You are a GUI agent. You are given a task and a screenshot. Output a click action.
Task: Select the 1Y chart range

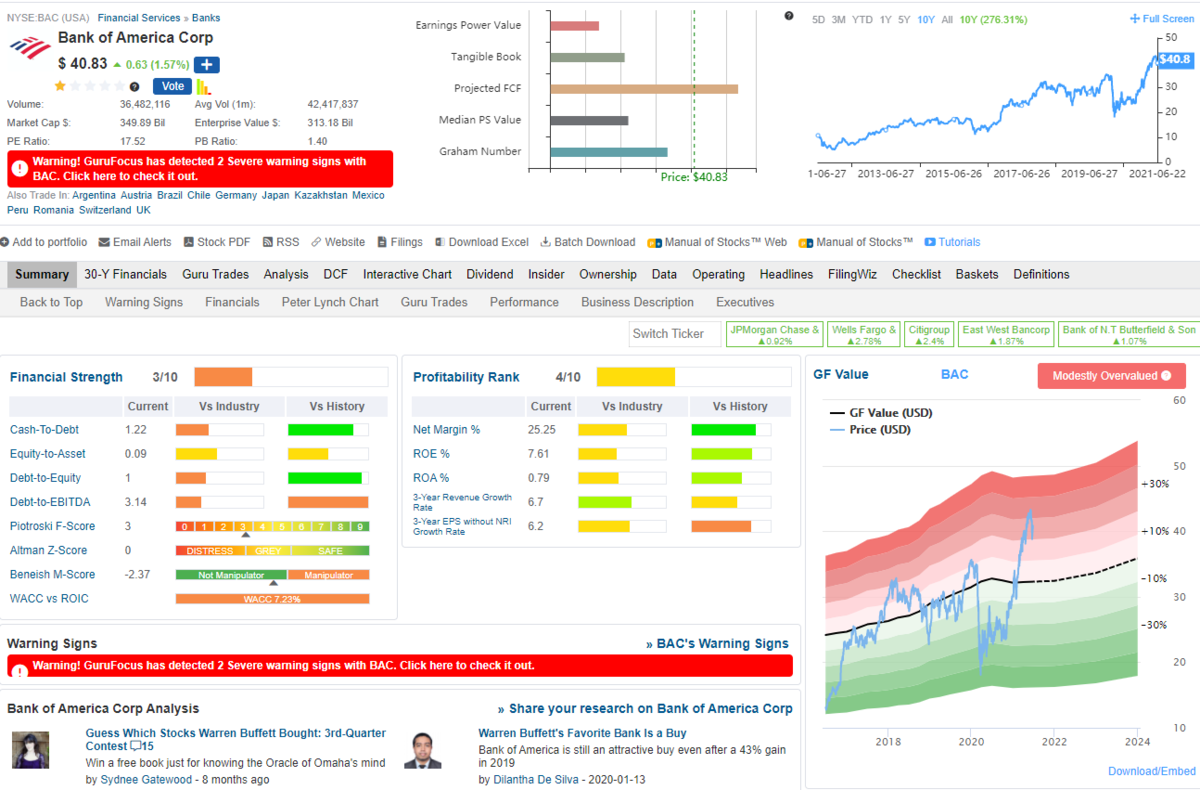click(x=885, y=19)
